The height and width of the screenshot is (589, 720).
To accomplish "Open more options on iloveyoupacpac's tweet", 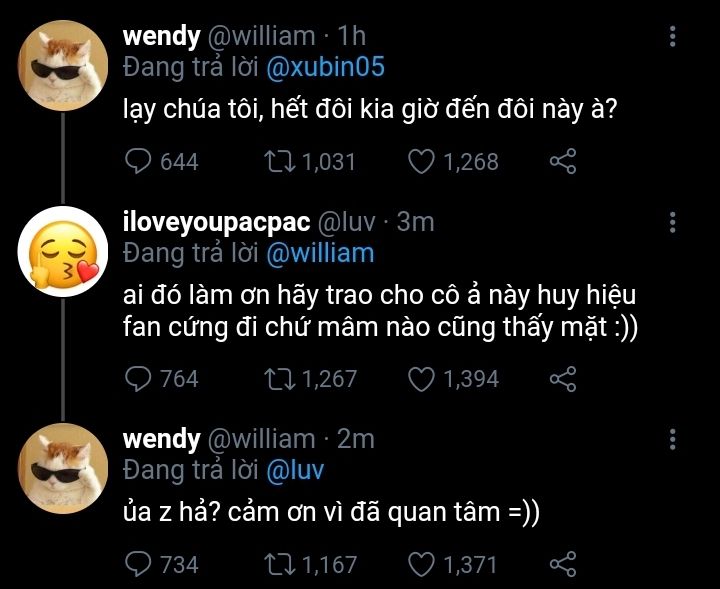I will click(x=672, y=222).
